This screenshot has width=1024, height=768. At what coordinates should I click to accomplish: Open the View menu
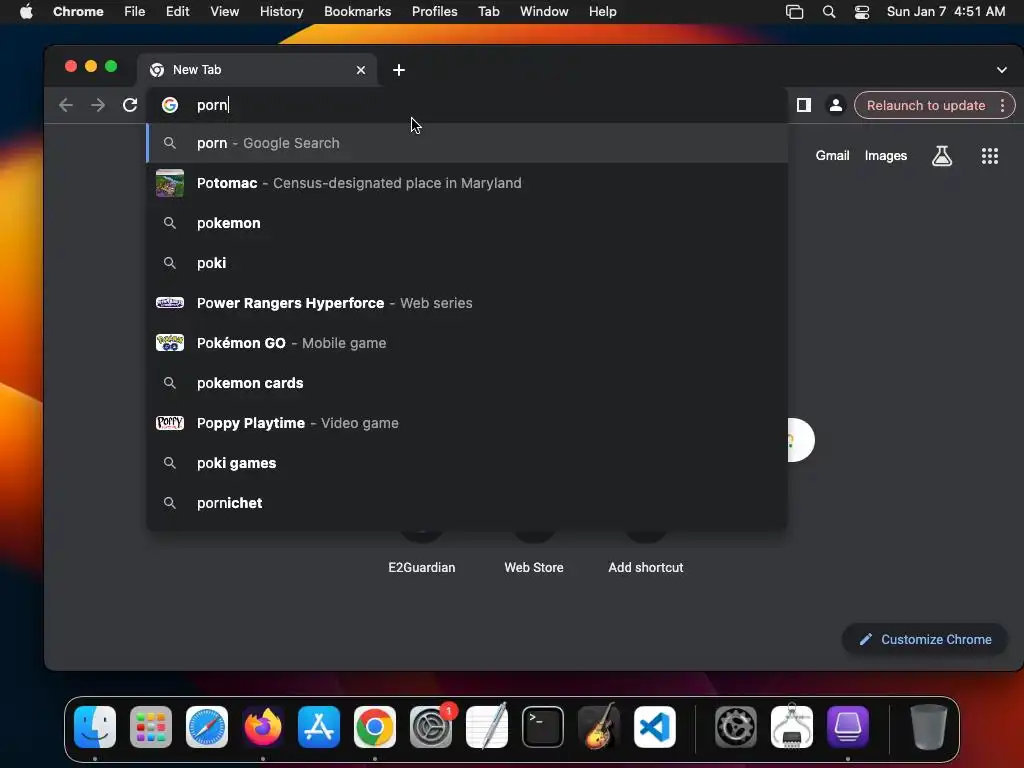(x=224, y=12)
